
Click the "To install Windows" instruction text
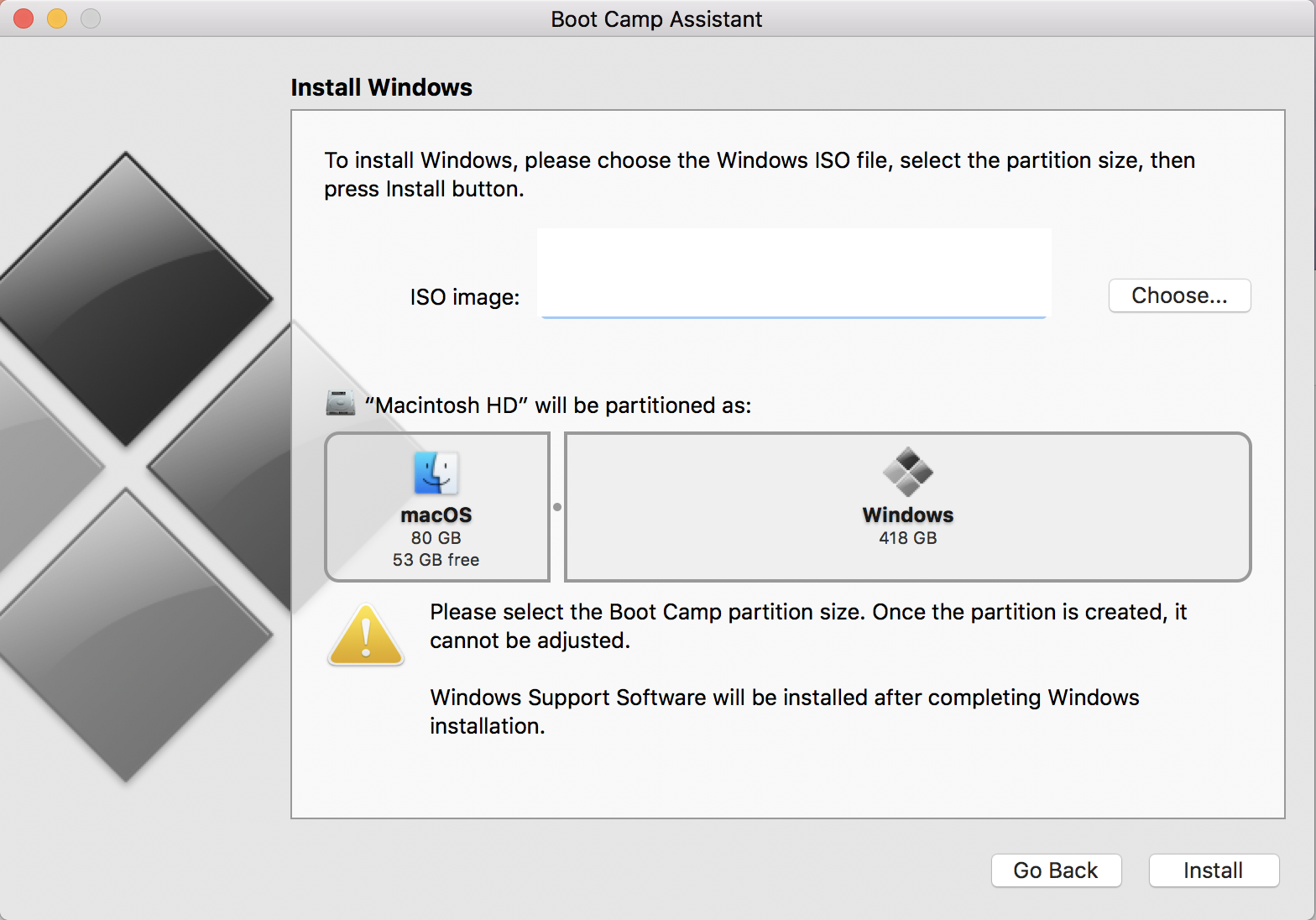[760, 175]
